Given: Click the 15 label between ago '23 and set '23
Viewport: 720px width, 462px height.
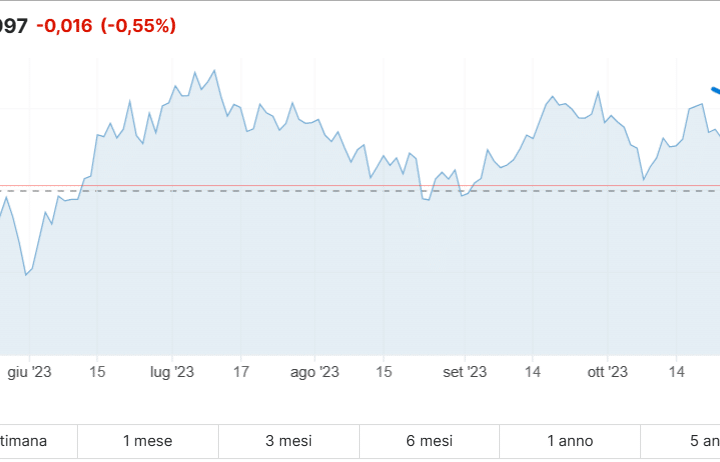Looking at the screenshot, I should pos(384,372).
